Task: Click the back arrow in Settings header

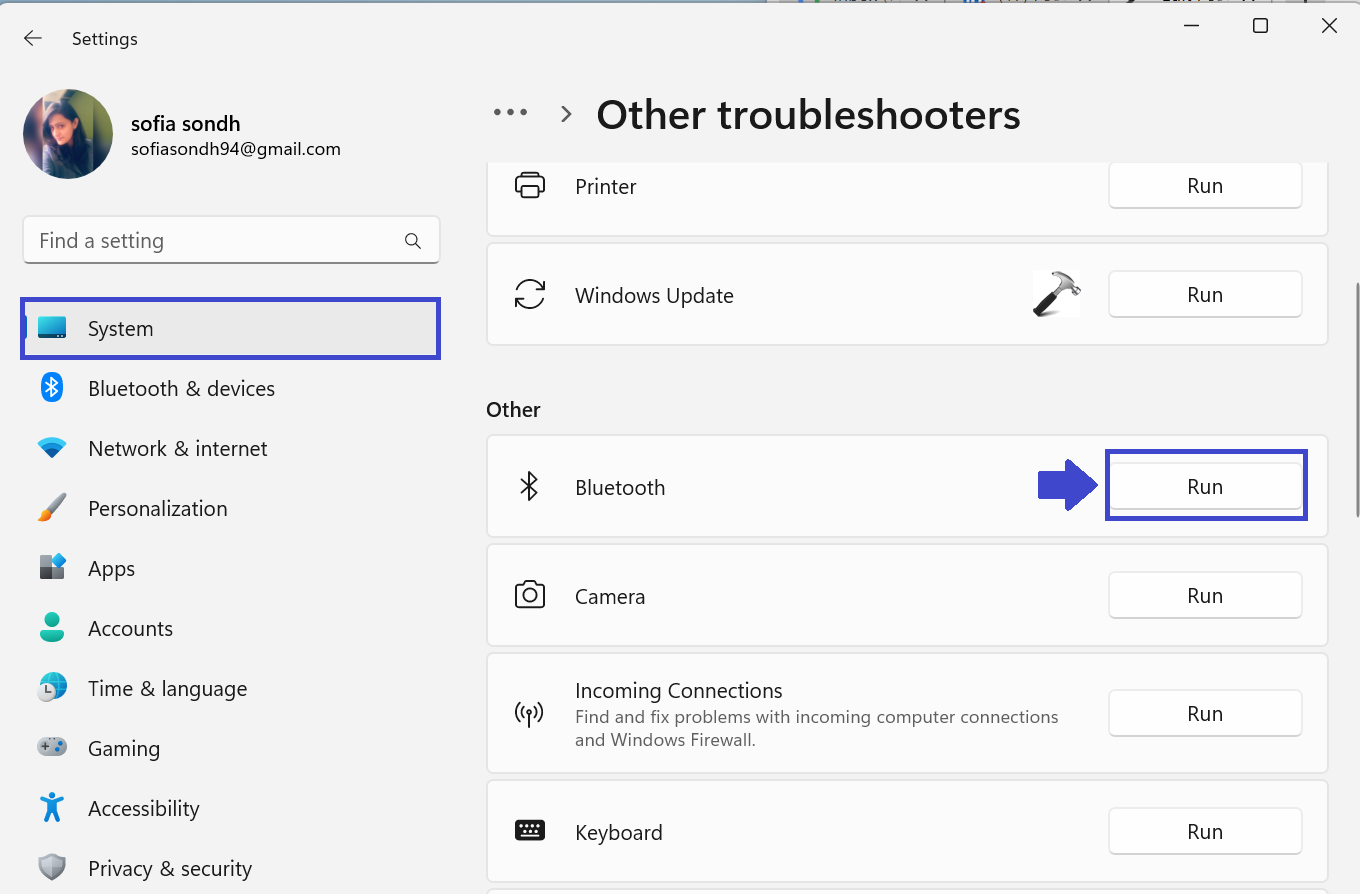Action: [x=33, y=39]
